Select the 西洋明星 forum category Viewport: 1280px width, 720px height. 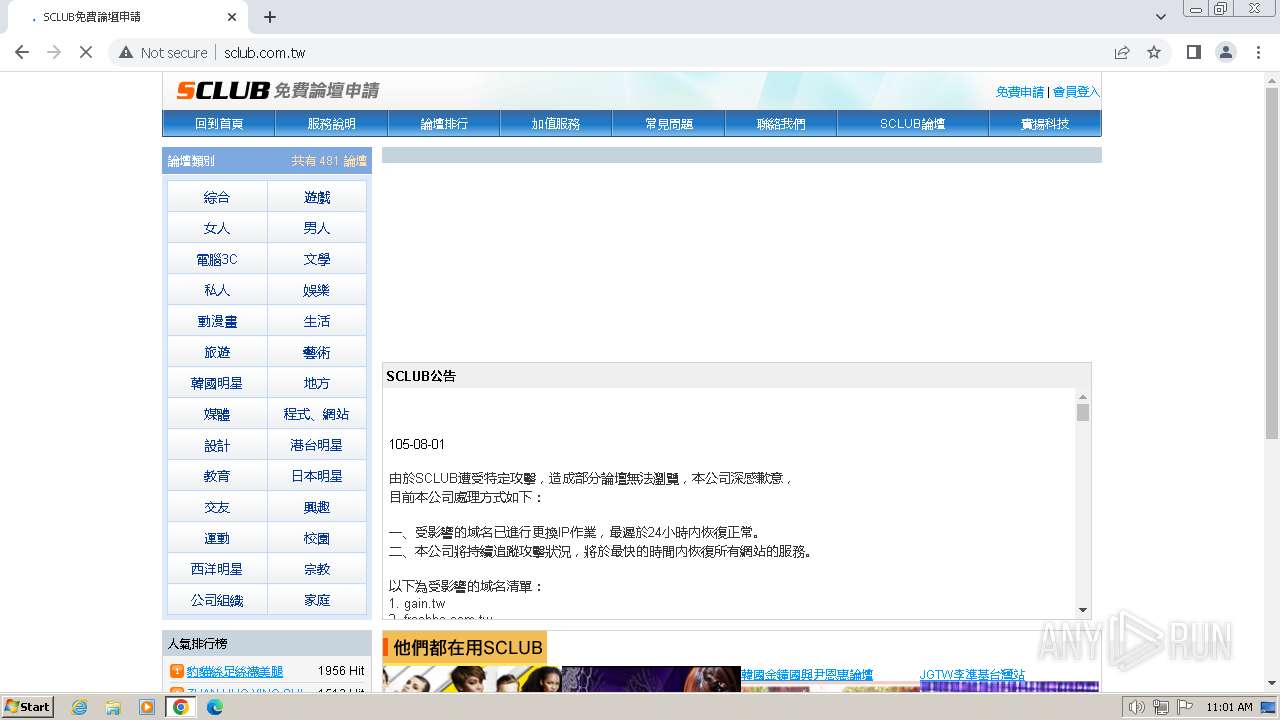click(217, 569)
